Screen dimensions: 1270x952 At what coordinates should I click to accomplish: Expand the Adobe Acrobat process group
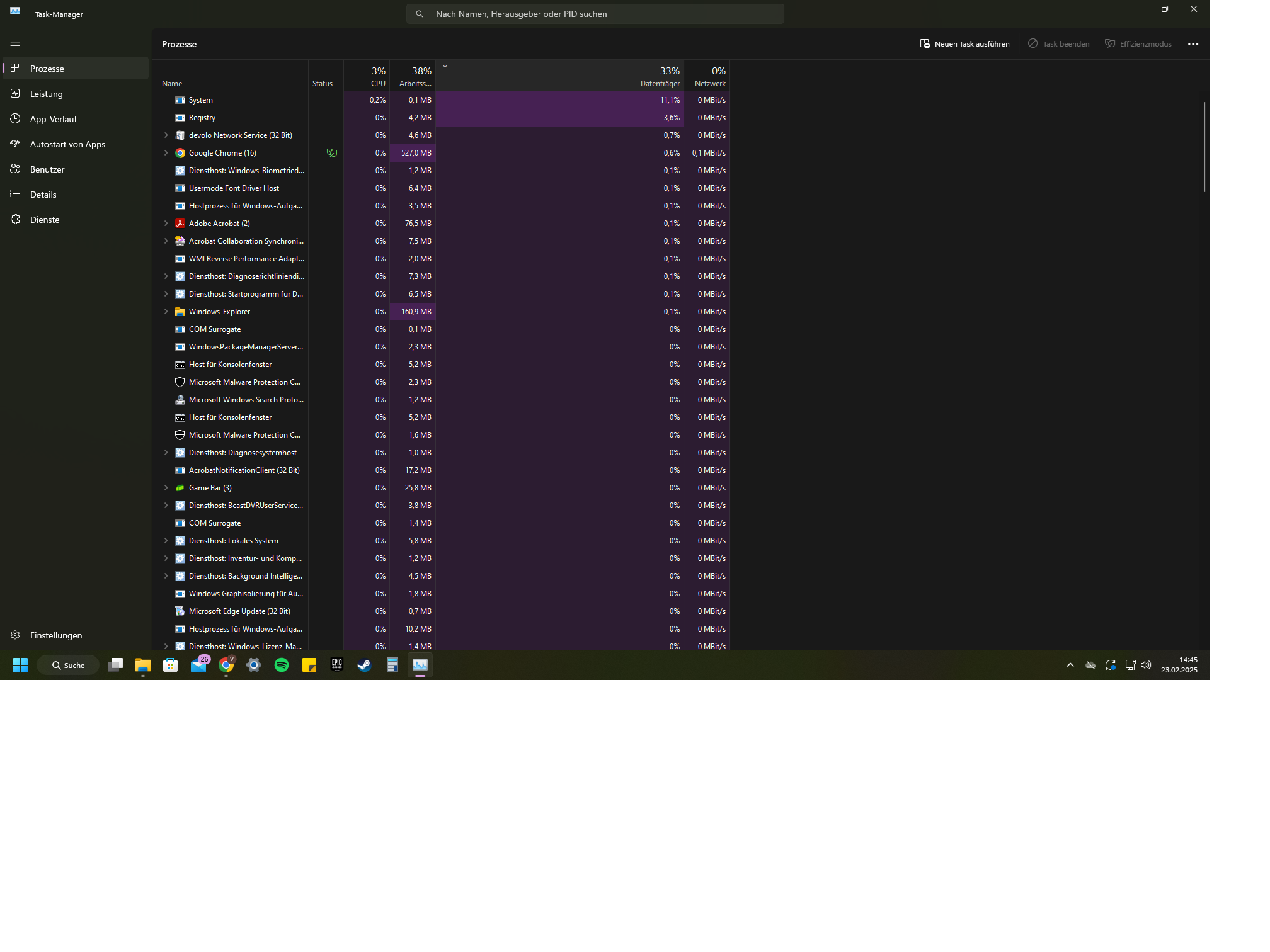coord(166,224)
